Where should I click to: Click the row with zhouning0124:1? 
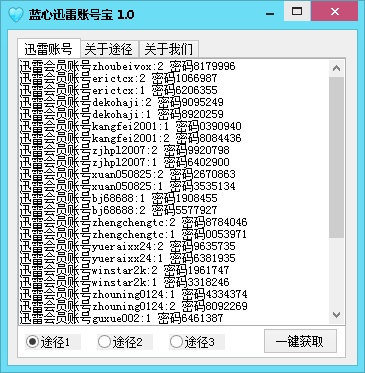click(x=133, y=294)
